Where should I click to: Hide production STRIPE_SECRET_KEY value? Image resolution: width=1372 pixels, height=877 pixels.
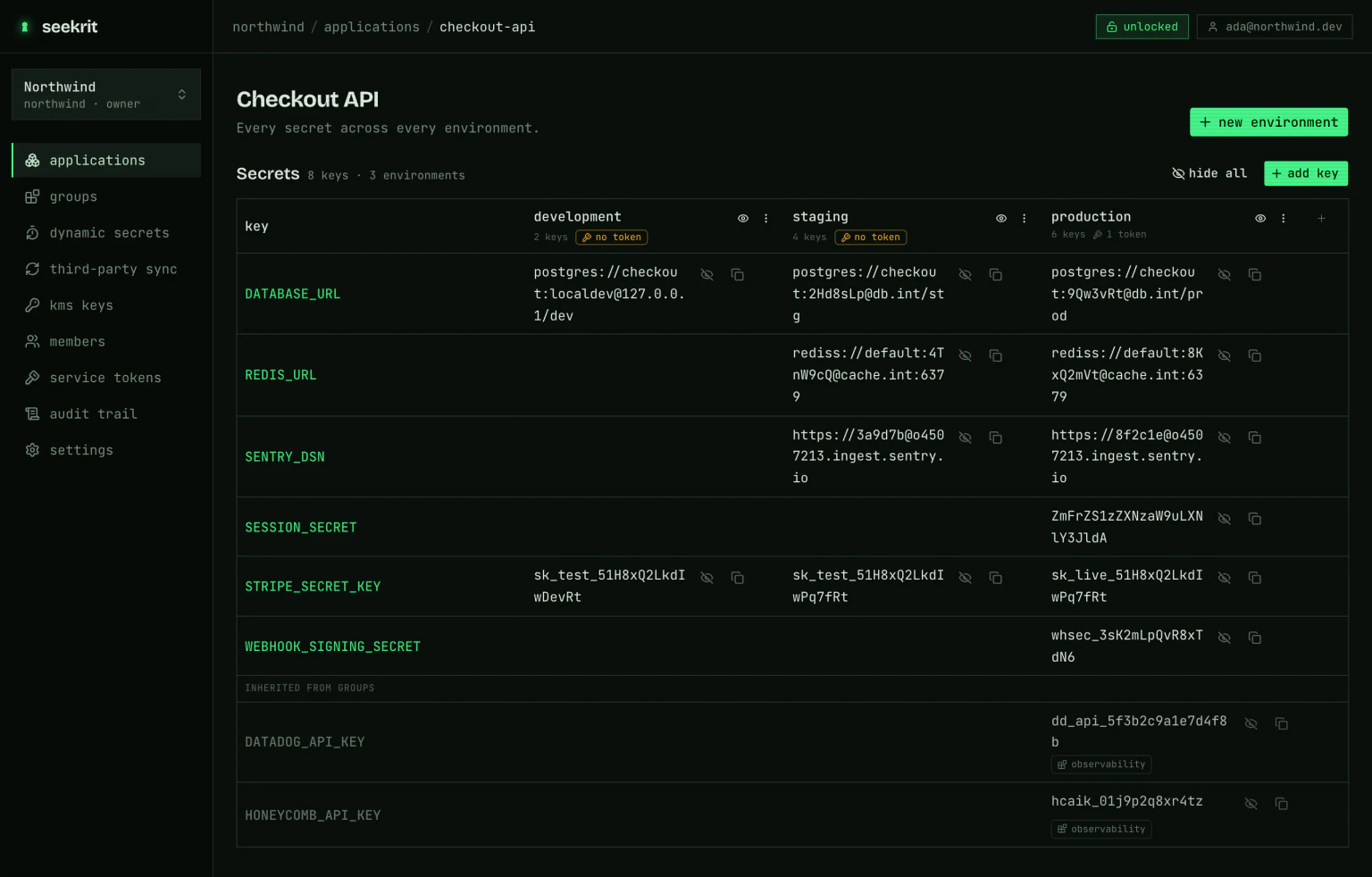click(1224, 578)
